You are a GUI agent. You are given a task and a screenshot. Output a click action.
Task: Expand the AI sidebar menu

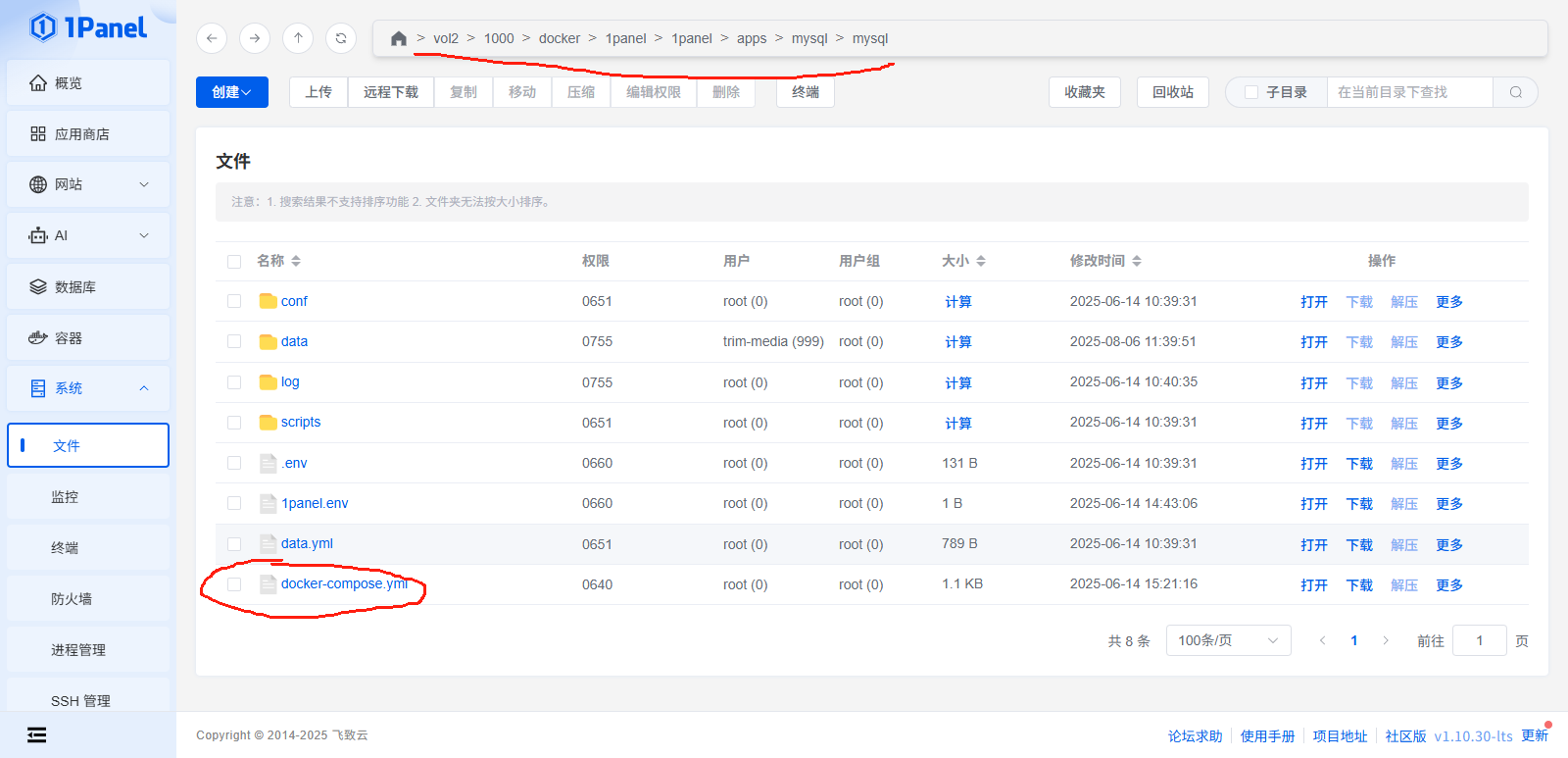(x=88, y=235)
